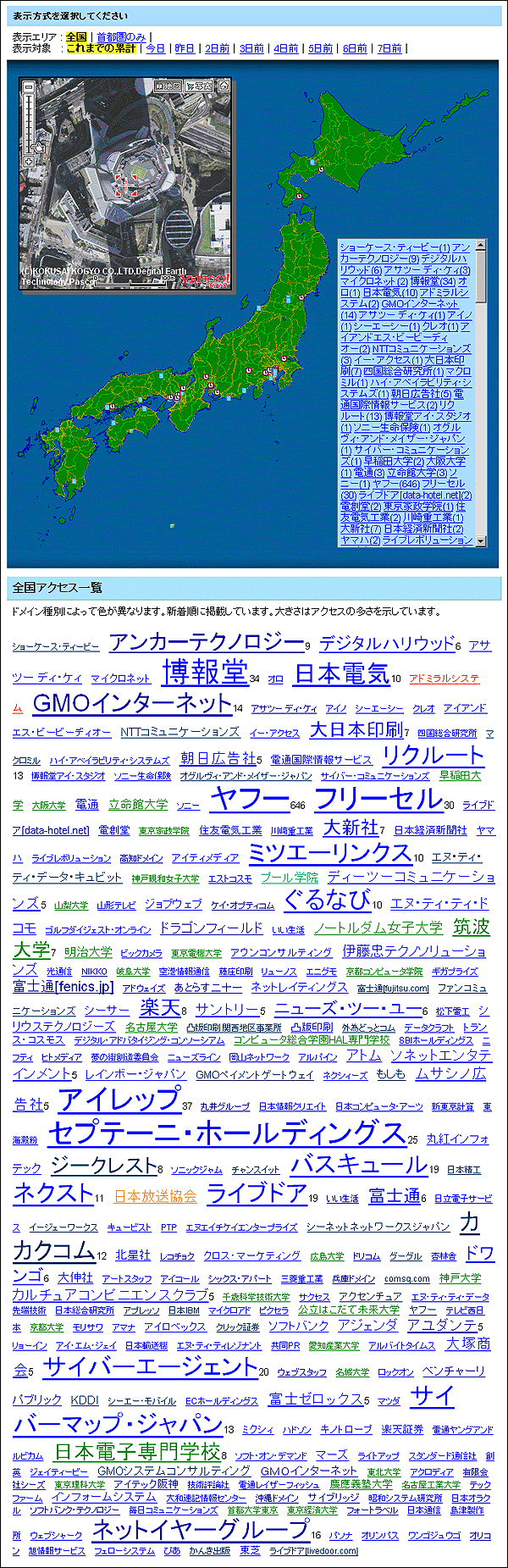Switch inset map to 地図 map view
This screenshot has width=508, height=1568.
168,86
